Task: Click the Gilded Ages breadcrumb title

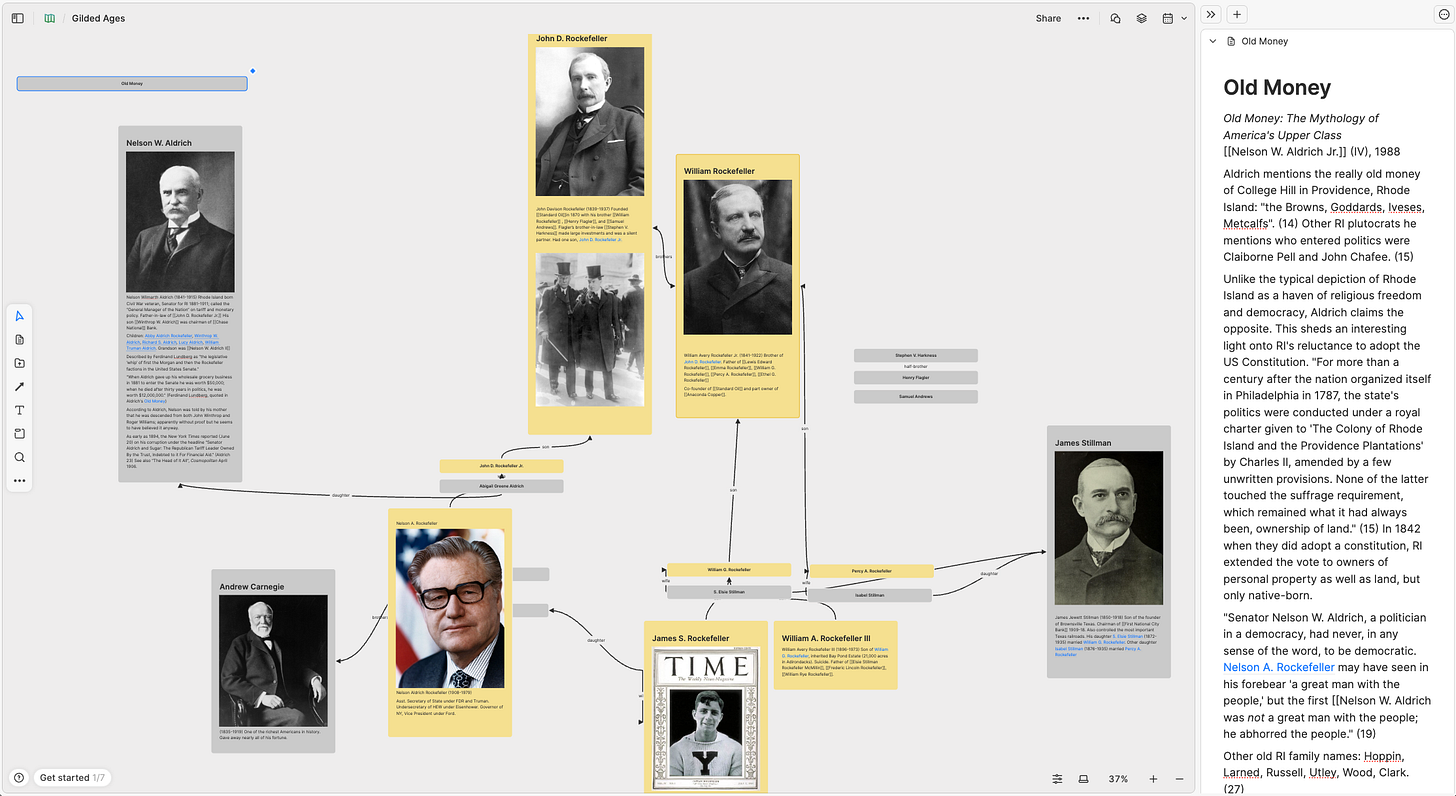Action: click(98, 18)
